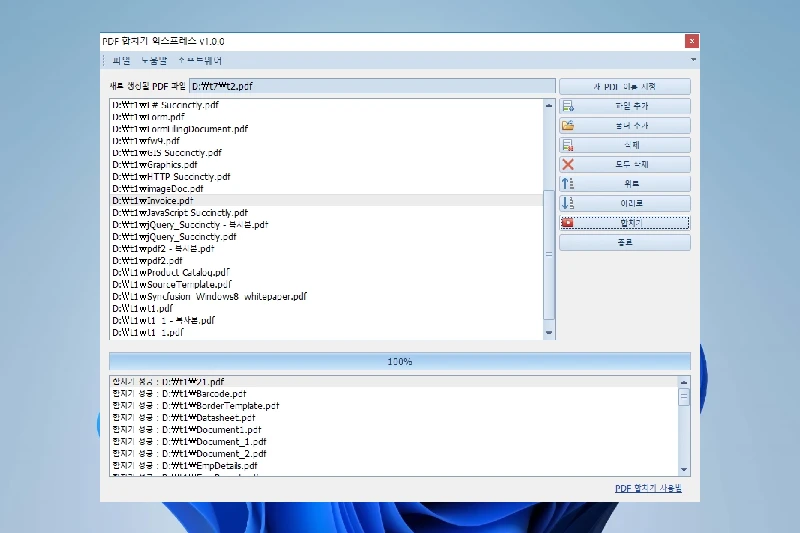Select log entry BorderTemplate.pdf

click(394, 405)
